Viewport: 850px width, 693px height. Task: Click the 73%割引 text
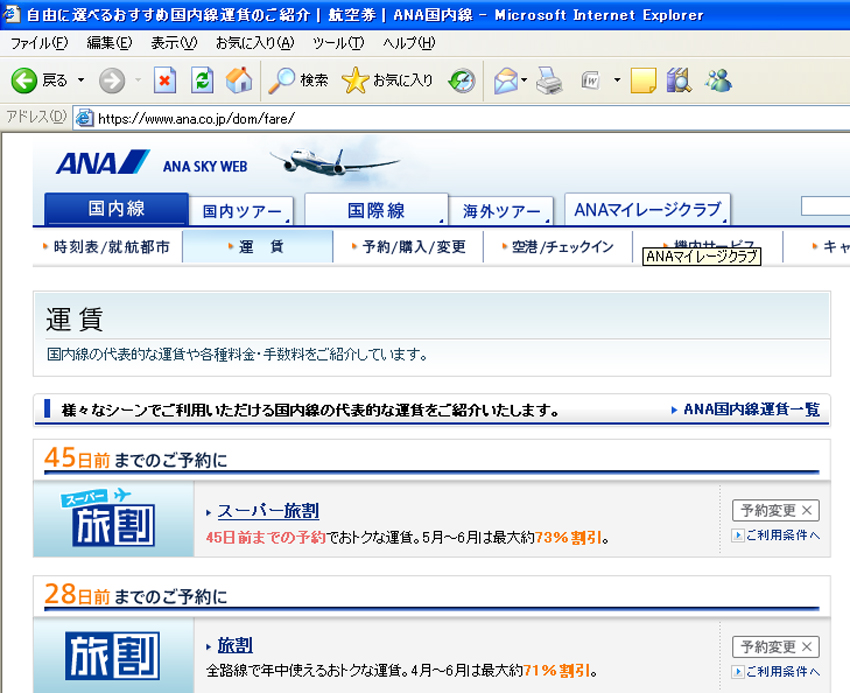569,537
